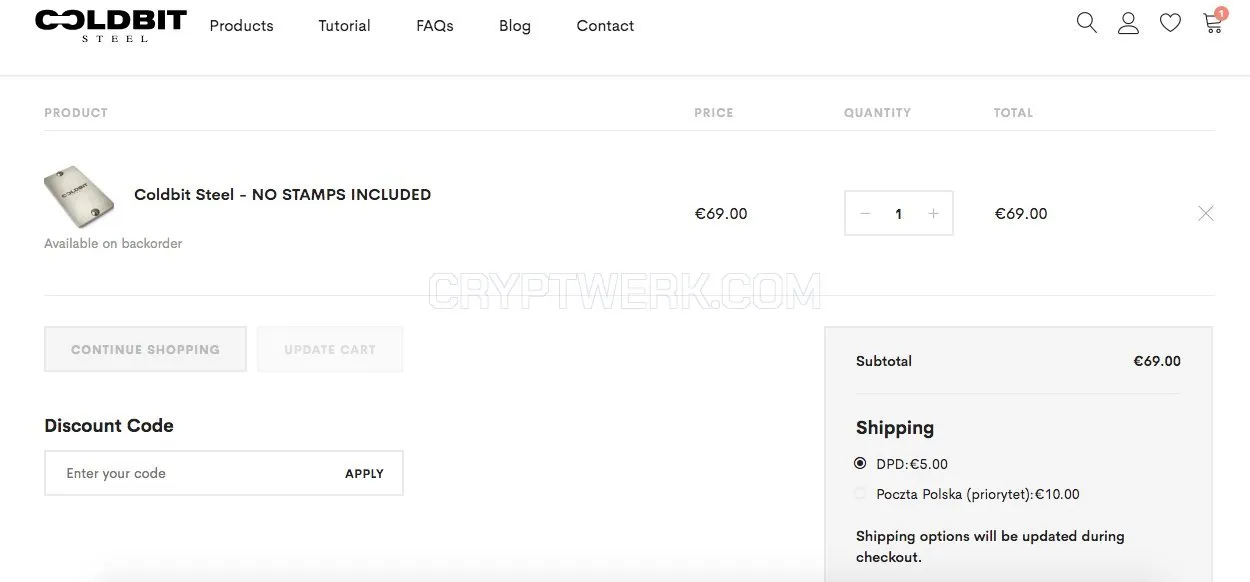Focus the discount code input field
This screenshot has width=1250, height=582.
190,473
